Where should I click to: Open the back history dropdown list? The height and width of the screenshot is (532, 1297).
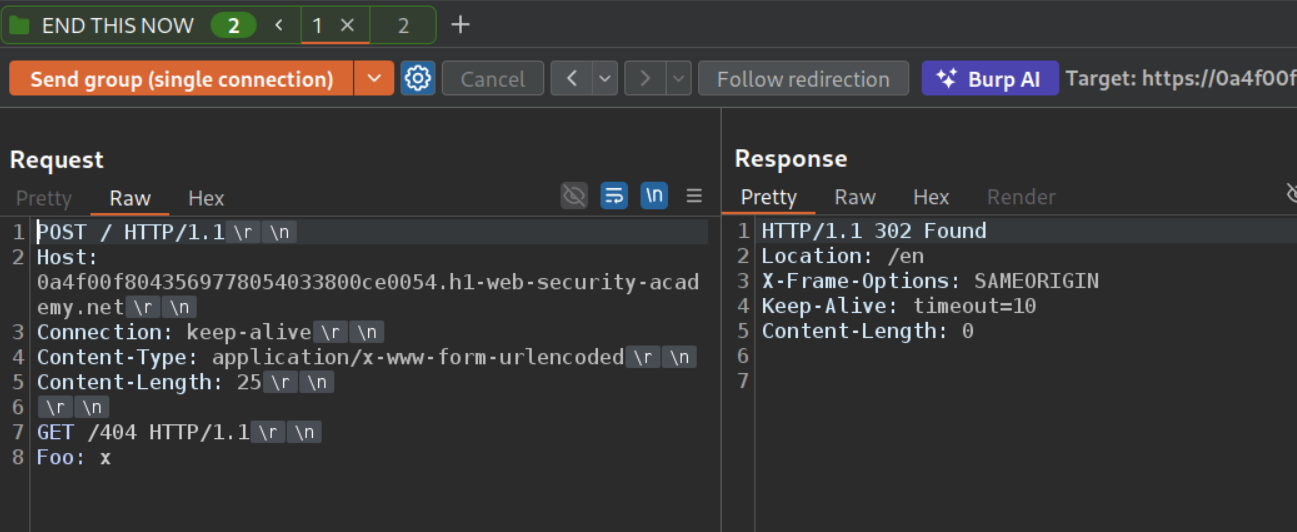pyautogui.click(x=605, y=78)
